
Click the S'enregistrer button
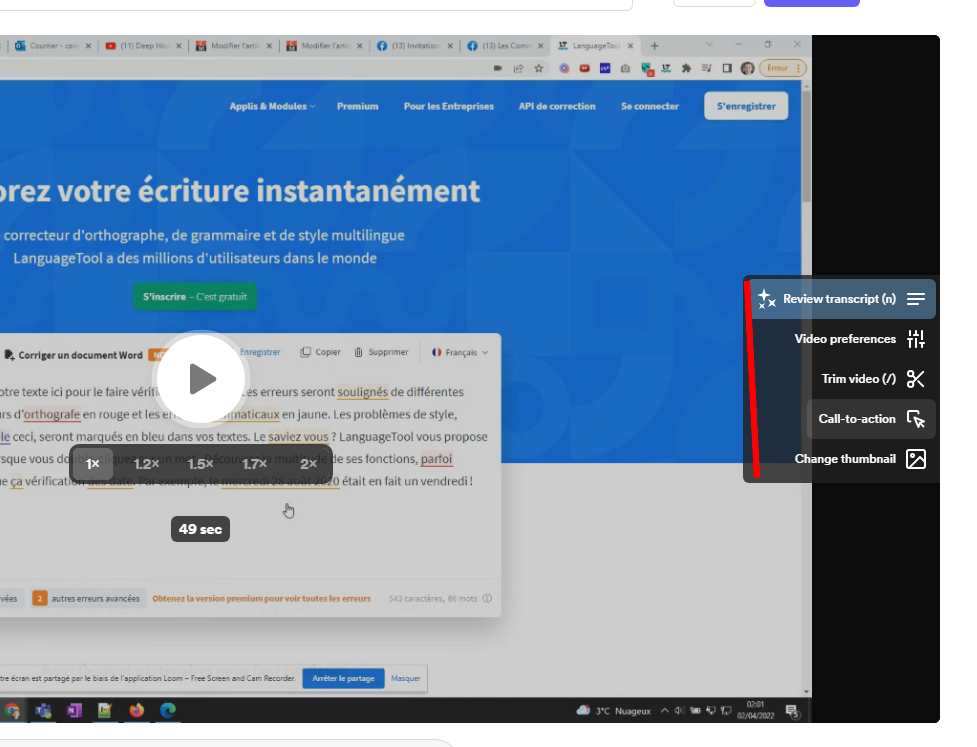coord(746,106)
